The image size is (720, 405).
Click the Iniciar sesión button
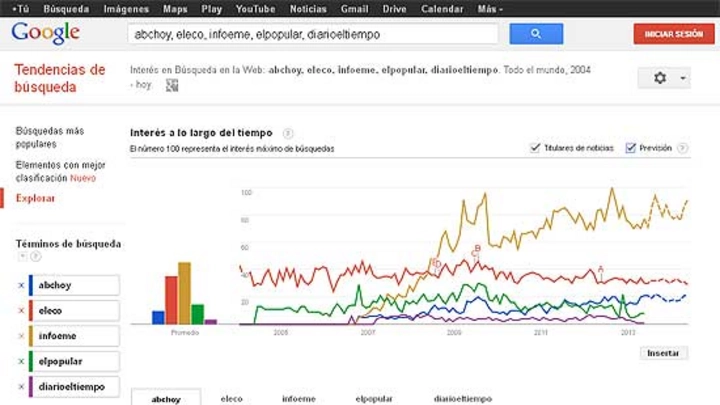[x=674, y=34]
